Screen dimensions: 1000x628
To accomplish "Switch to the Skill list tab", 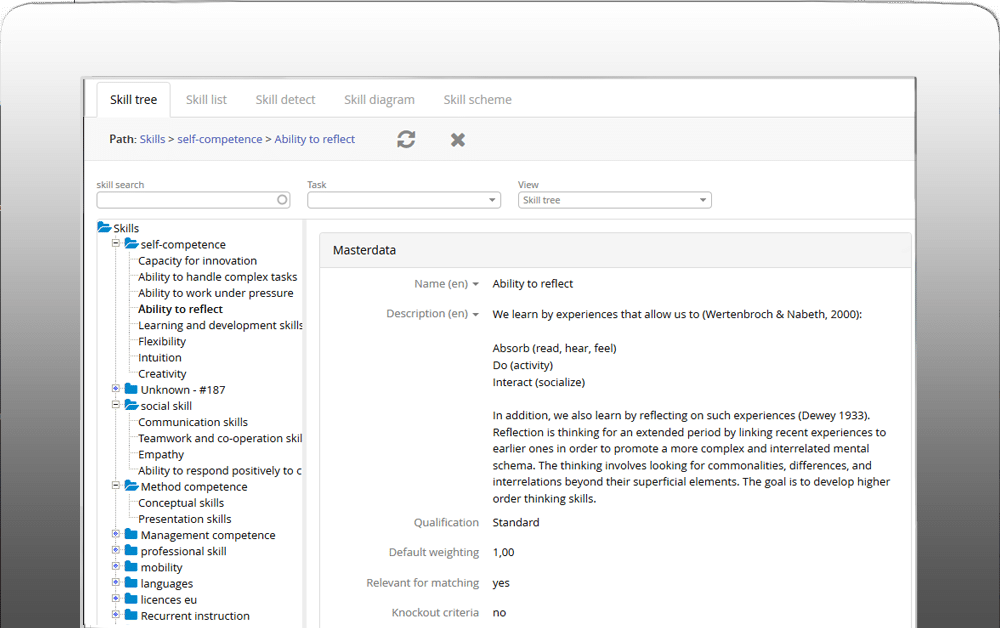I will click(x=206, y=100).
